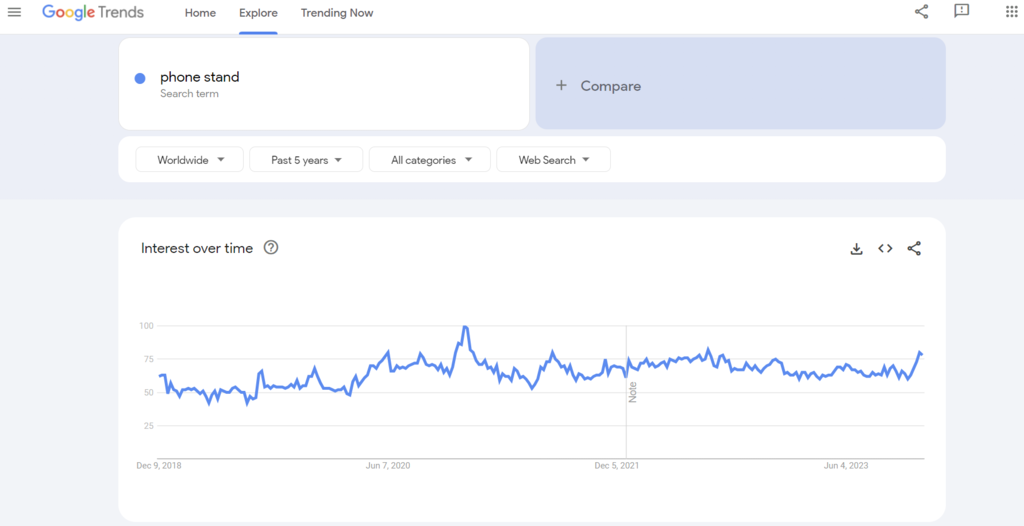
Task: Click the share icon in top header
Action: [x=921, y=12]
